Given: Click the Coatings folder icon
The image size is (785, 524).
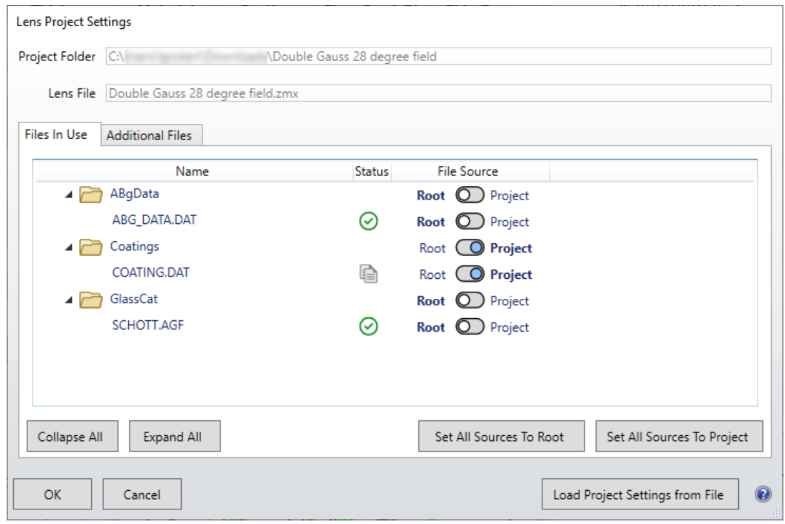Looking at the screenshot, I should coord(92,247).
